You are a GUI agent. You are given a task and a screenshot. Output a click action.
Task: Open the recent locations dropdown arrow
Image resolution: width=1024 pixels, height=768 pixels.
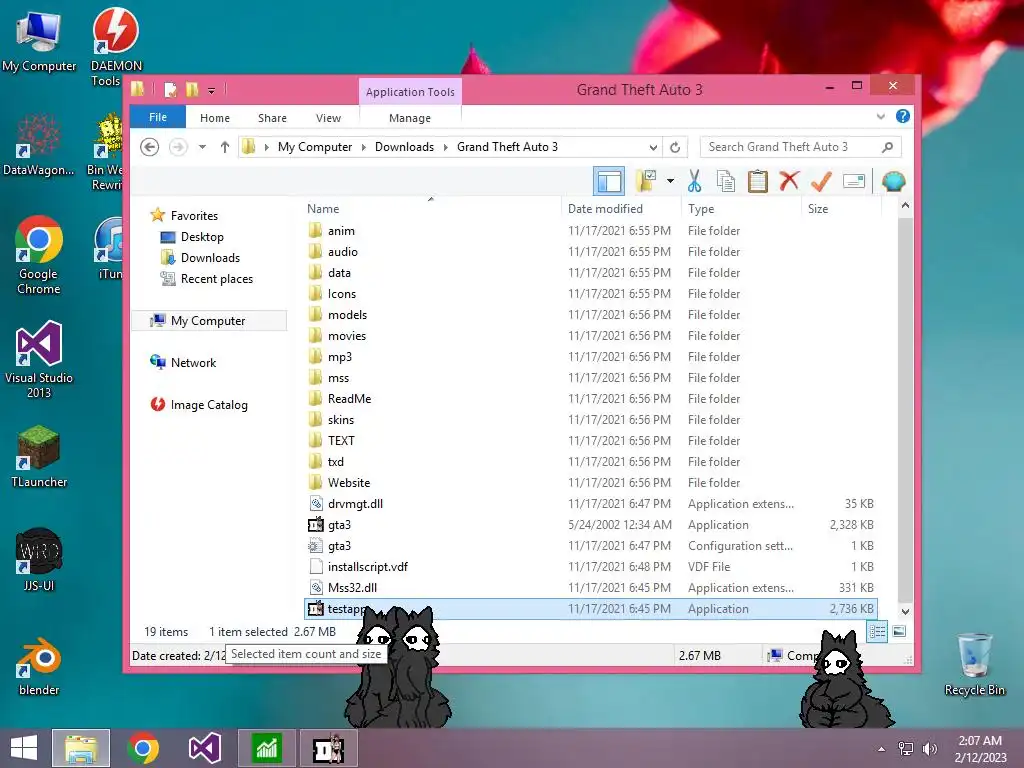click(202, 147)
